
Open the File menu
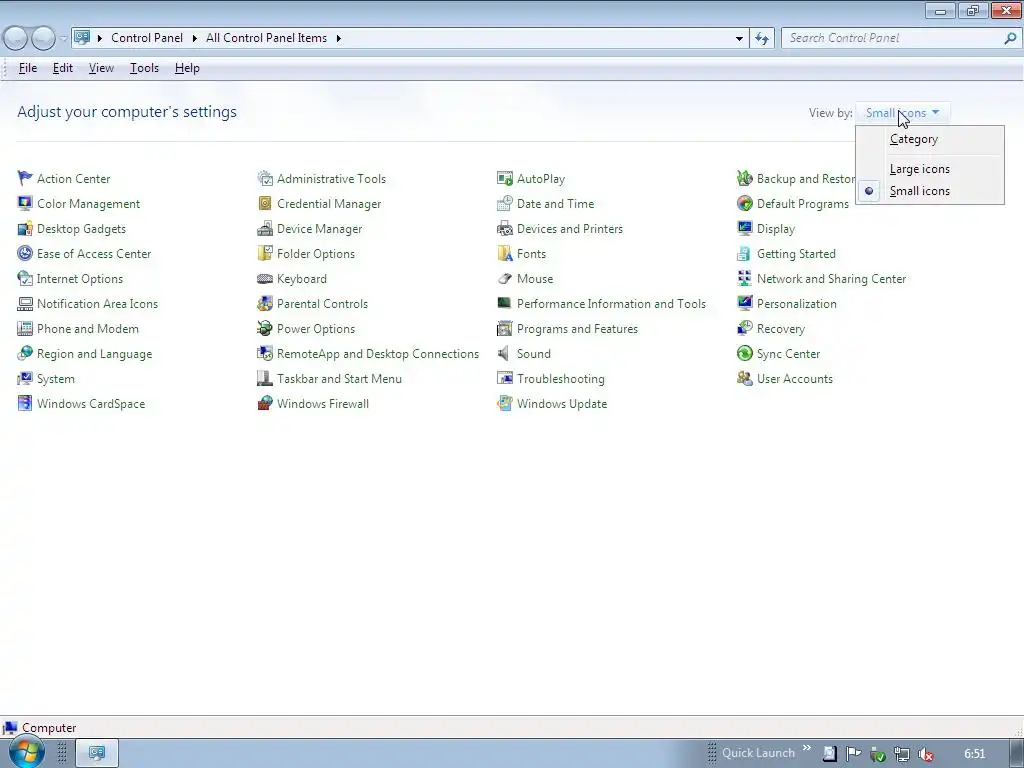pyautogui.click(x=27, y=68)
